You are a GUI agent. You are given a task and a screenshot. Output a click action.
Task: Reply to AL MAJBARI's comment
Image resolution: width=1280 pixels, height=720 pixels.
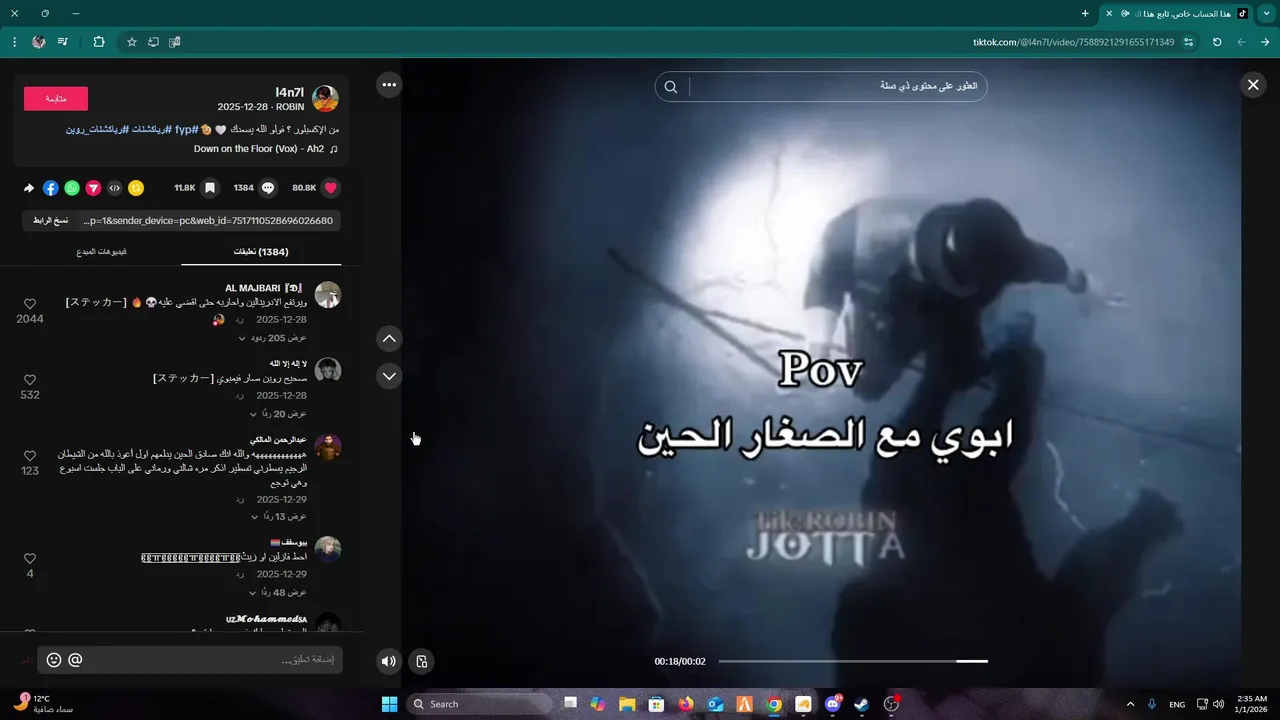point(240,320)
